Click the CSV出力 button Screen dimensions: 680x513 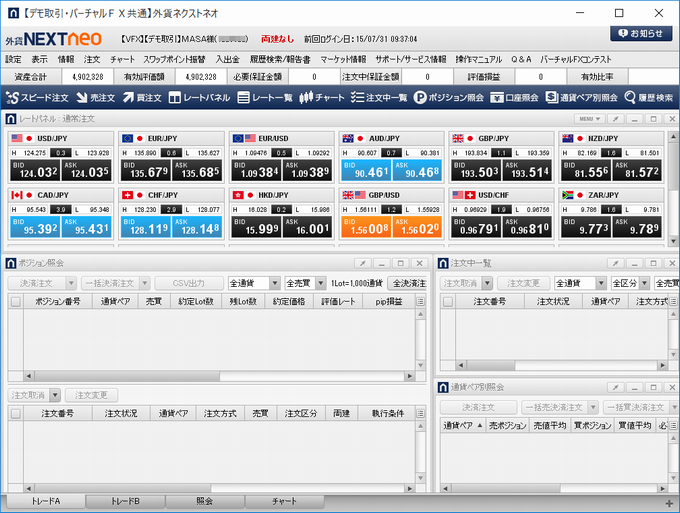(x=189, y=283)
